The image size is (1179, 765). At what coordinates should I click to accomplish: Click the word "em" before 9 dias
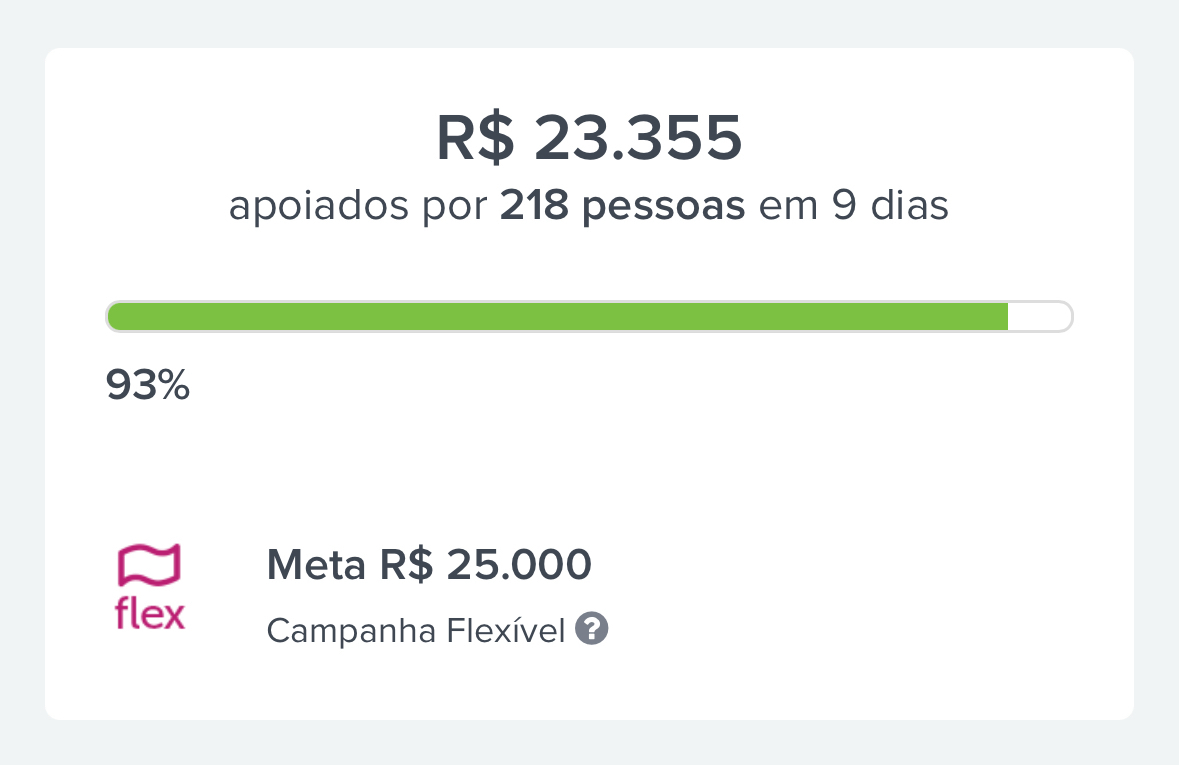tap(789, 206)
